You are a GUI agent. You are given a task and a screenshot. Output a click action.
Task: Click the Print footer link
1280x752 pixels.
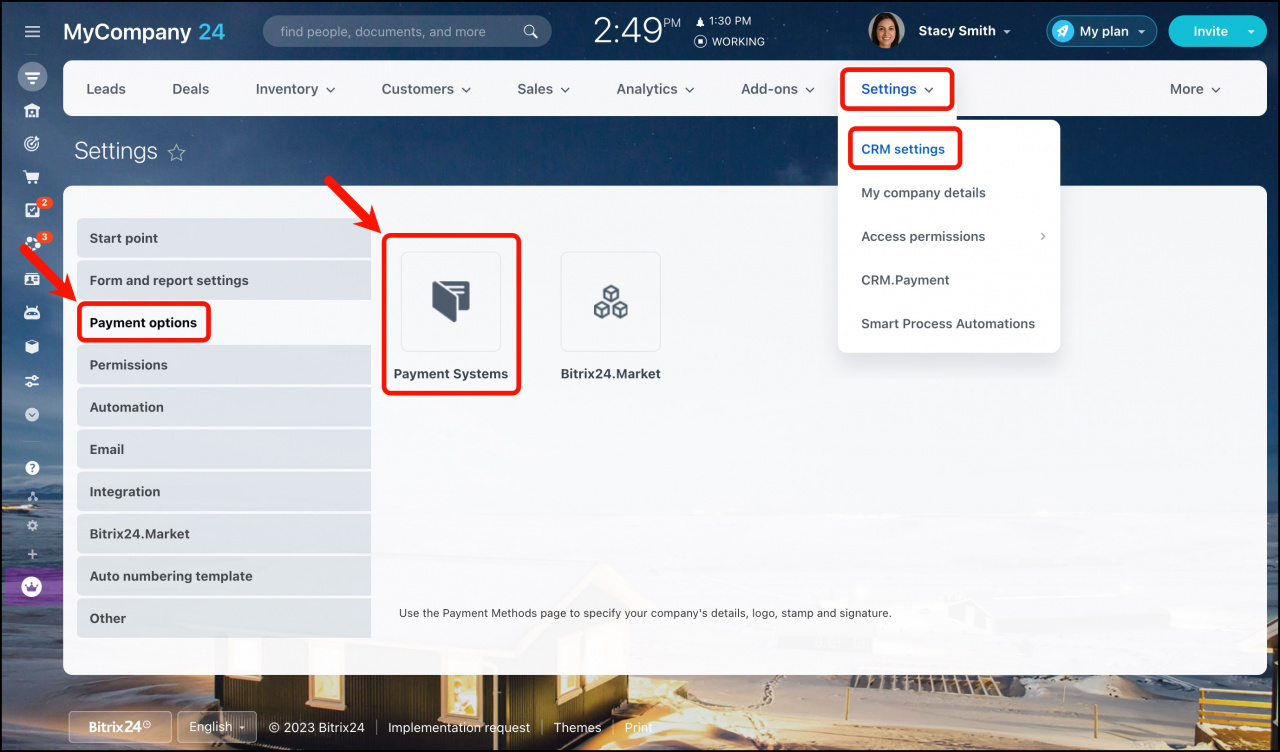click(x=639, y=728)
